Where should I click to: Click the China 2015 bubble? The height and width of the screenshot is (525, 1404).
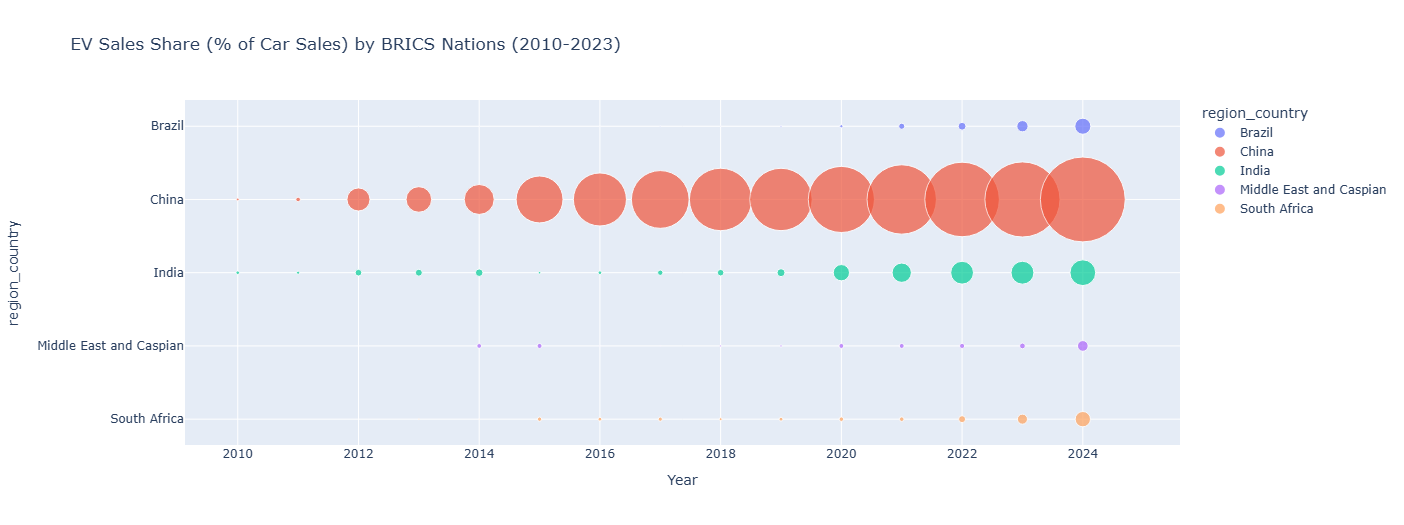click(540, 199)
